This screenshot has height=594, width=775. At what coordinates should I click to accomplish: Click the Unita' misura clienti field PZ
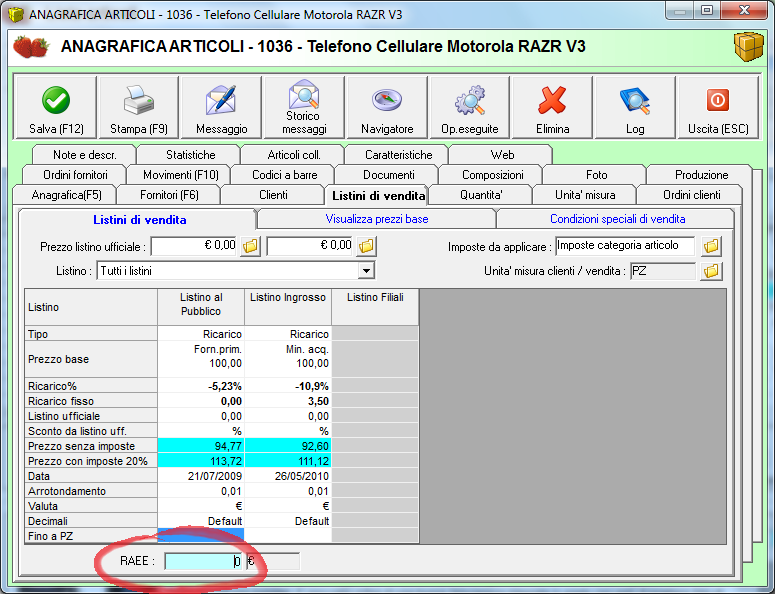point(662,271)
